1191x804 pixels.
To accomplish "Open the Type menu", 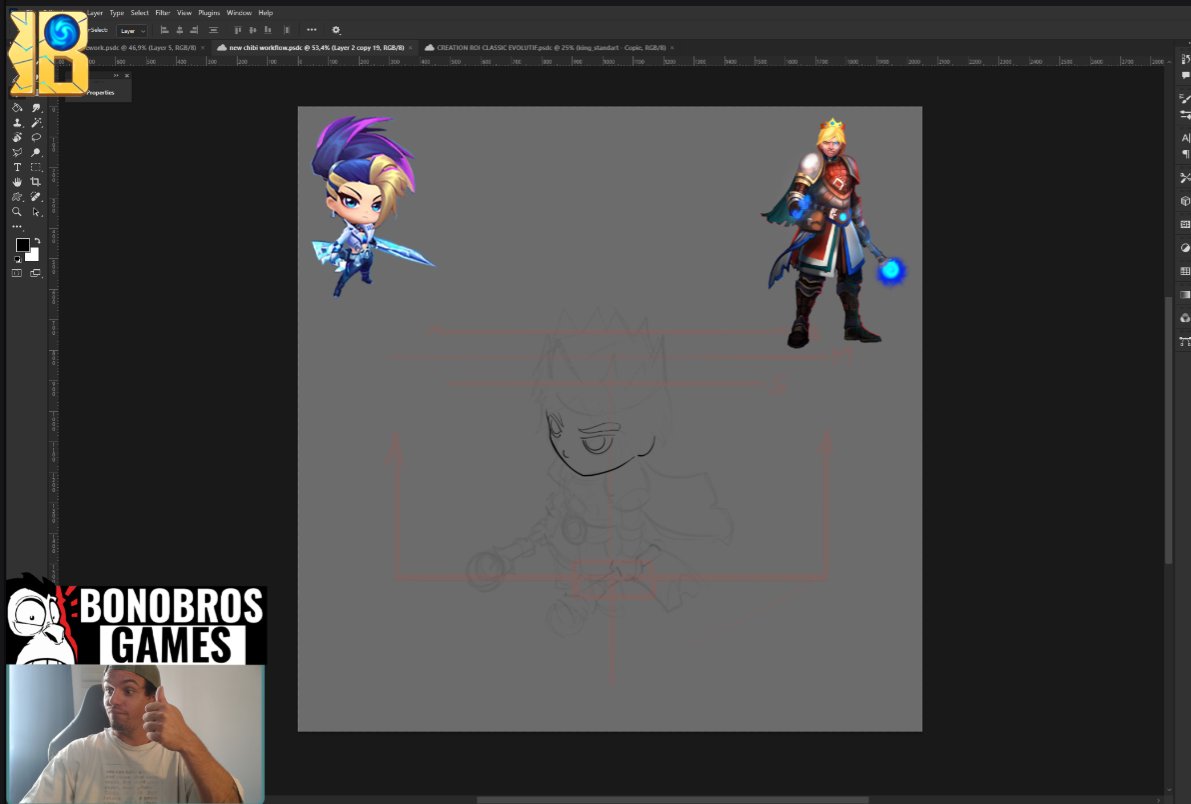I will (x=116, y=13).
